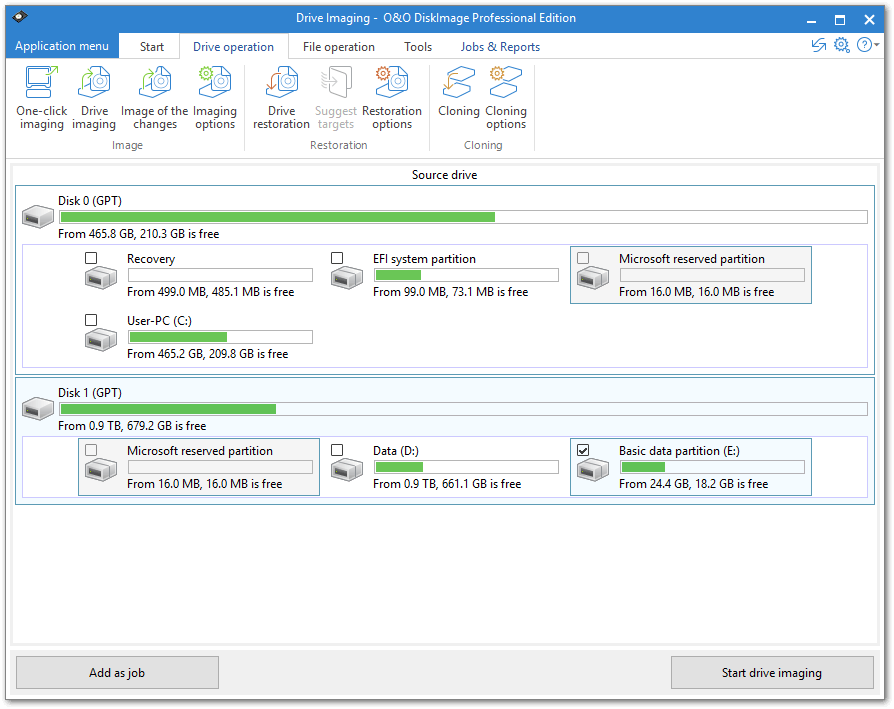Viewport: 894px width, 709px height.
Task: Click the app logo in title bar
Action: tap(19, 17)
